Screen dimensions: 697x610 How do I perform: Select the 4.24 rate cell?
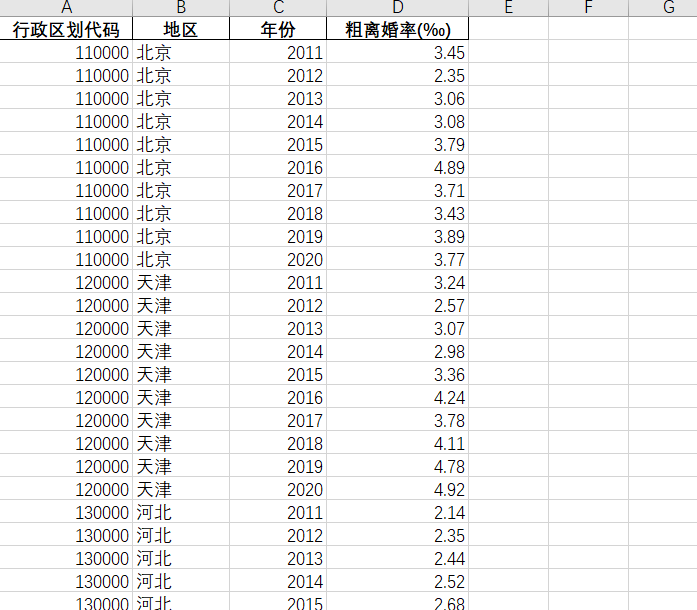[x=397, y=398]
